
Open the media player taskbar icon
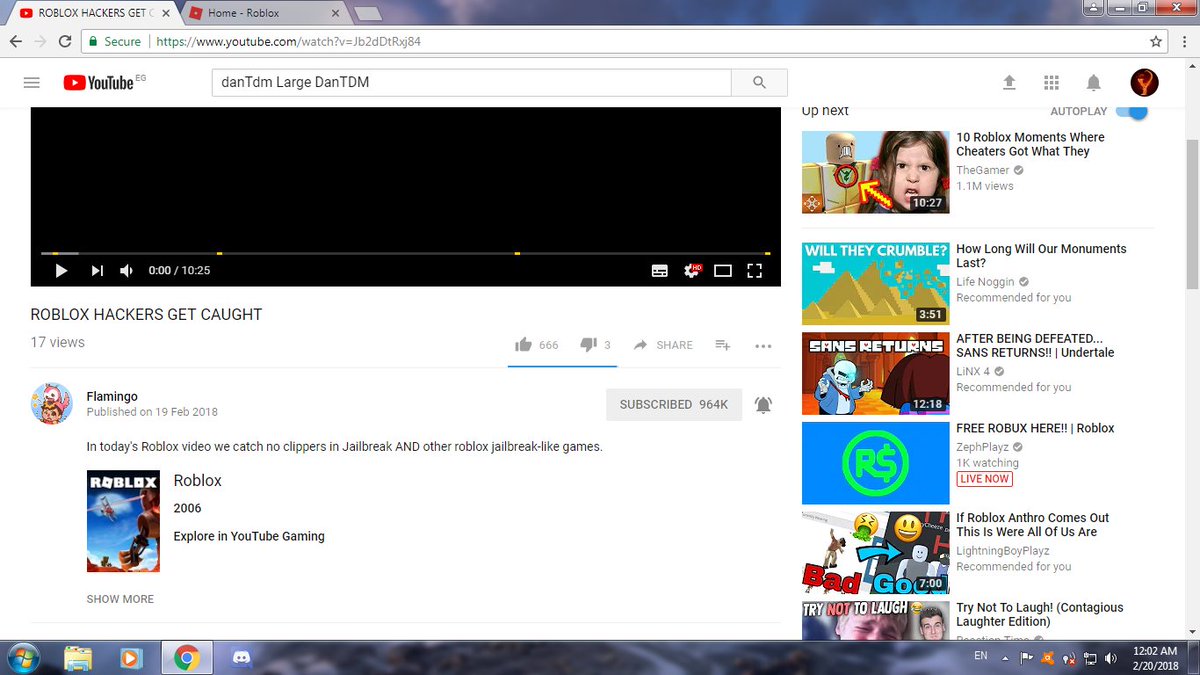(131, 658)
